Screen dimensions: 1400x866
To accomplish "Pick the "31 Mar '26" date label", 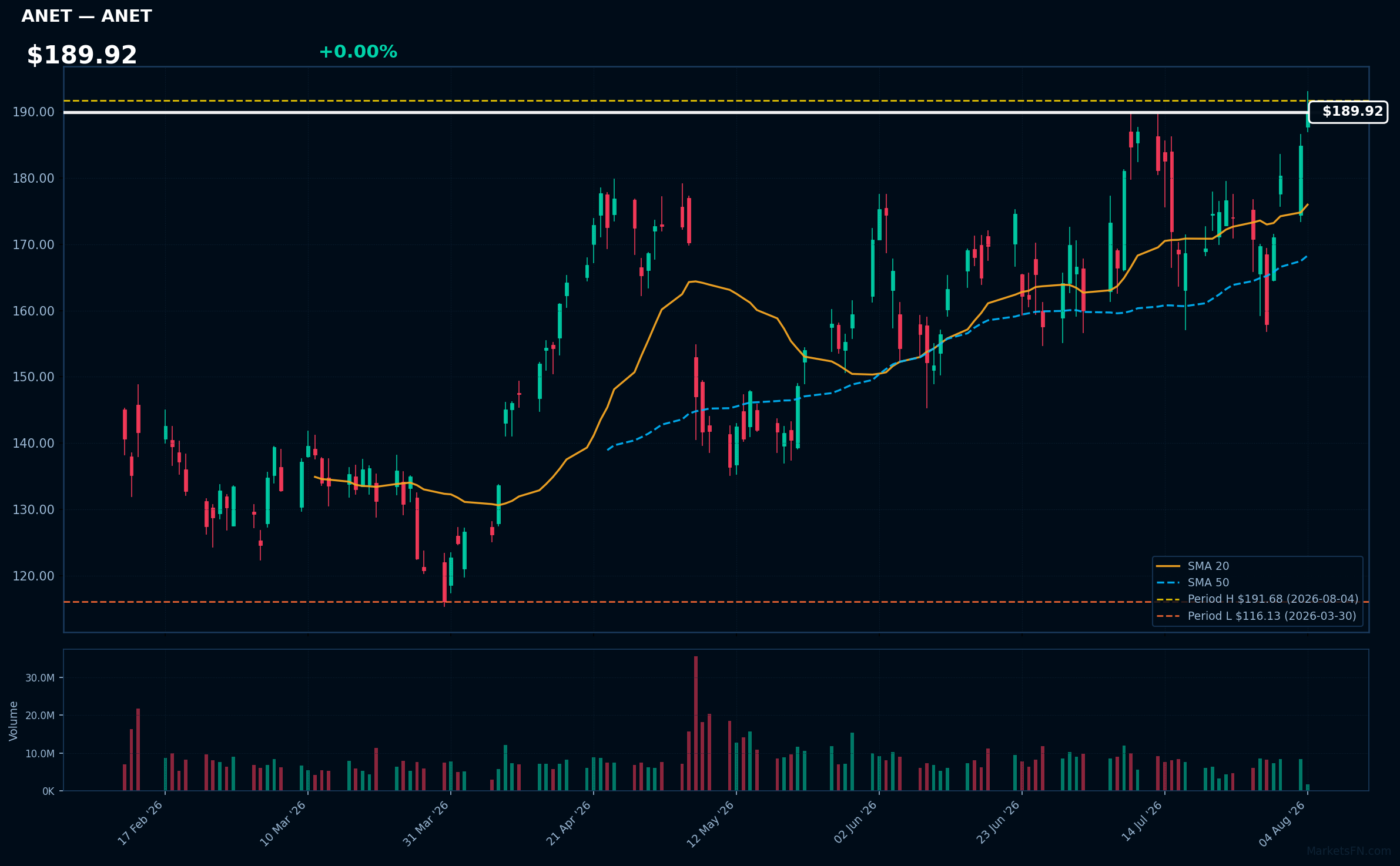I will click(x=426, y=823).
